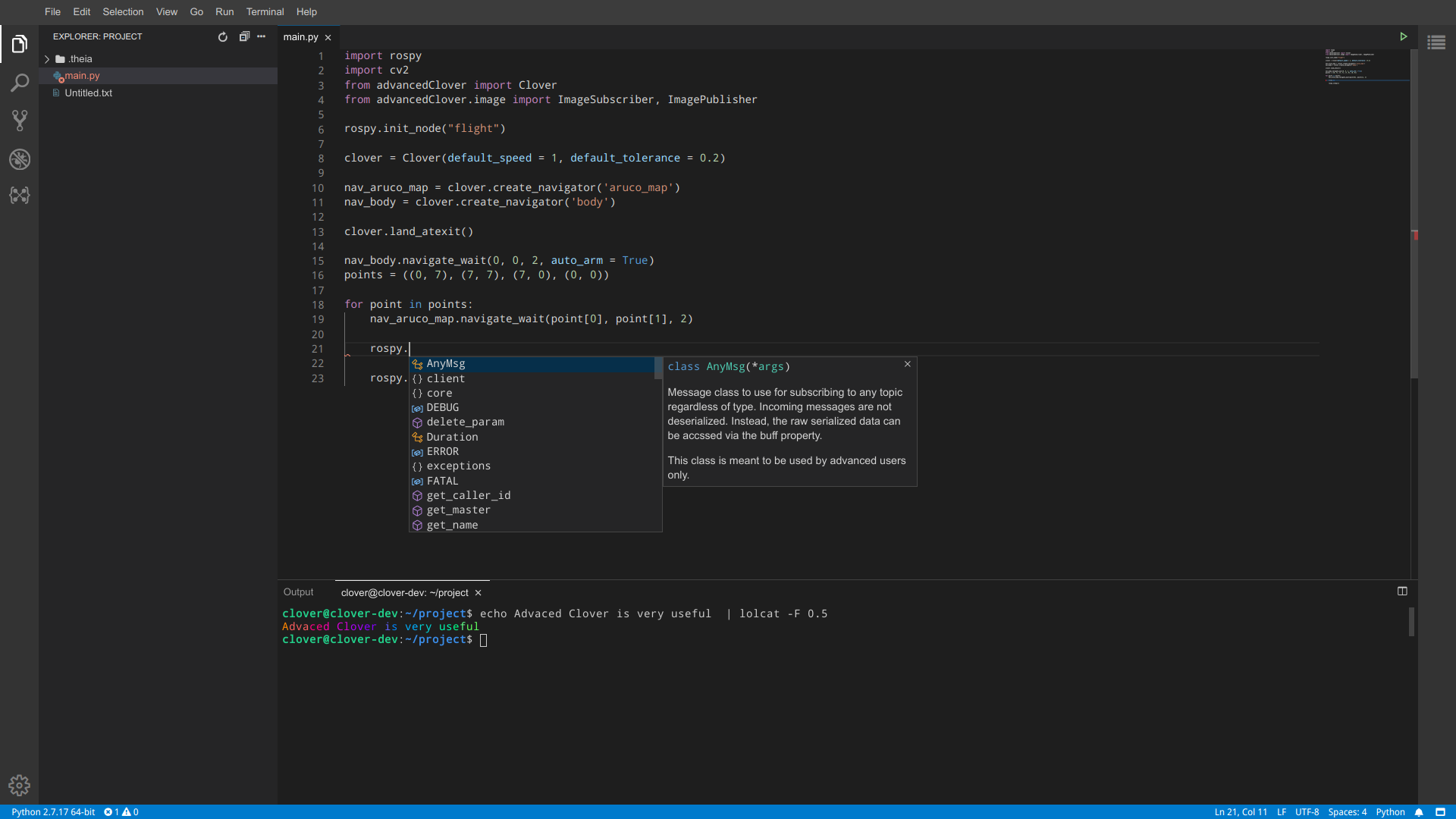Click on main.py file in Explorer
The height and width of the screenshot is (819, 1456).
tap(84, 76)
